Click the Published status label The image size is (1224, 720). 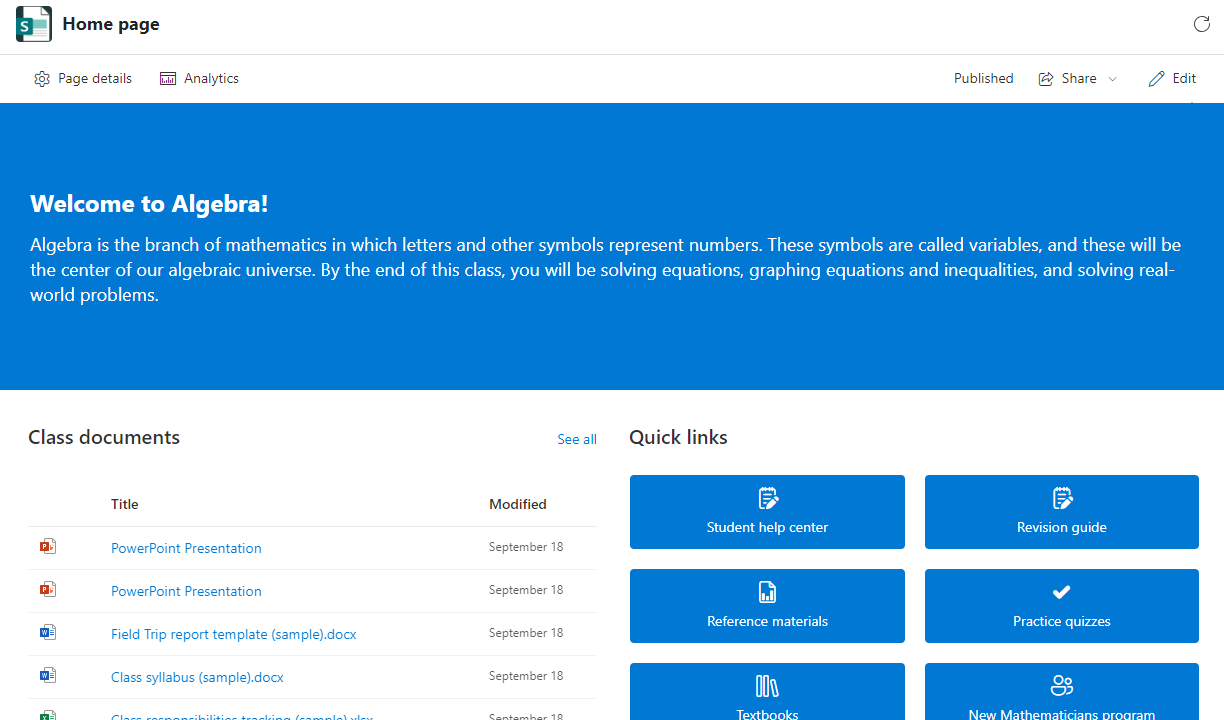(983, 78)
